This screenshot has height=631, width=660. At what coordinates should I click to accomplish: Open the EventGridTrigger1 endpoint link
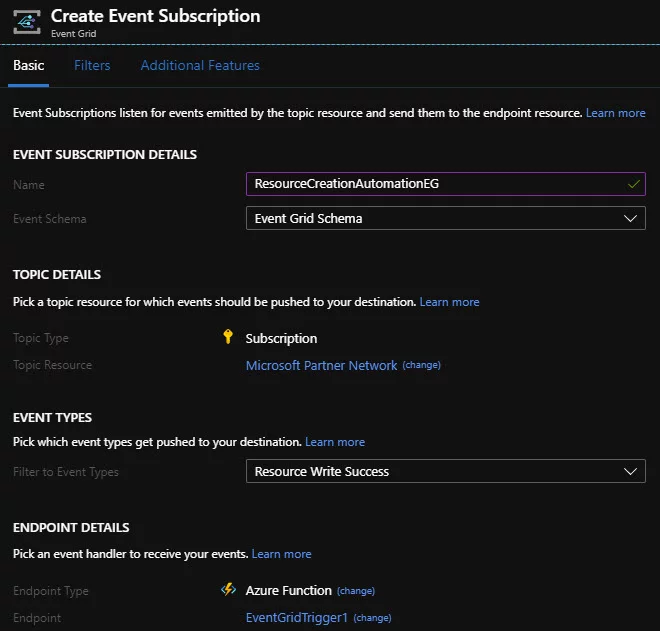(x=297, y=618)
